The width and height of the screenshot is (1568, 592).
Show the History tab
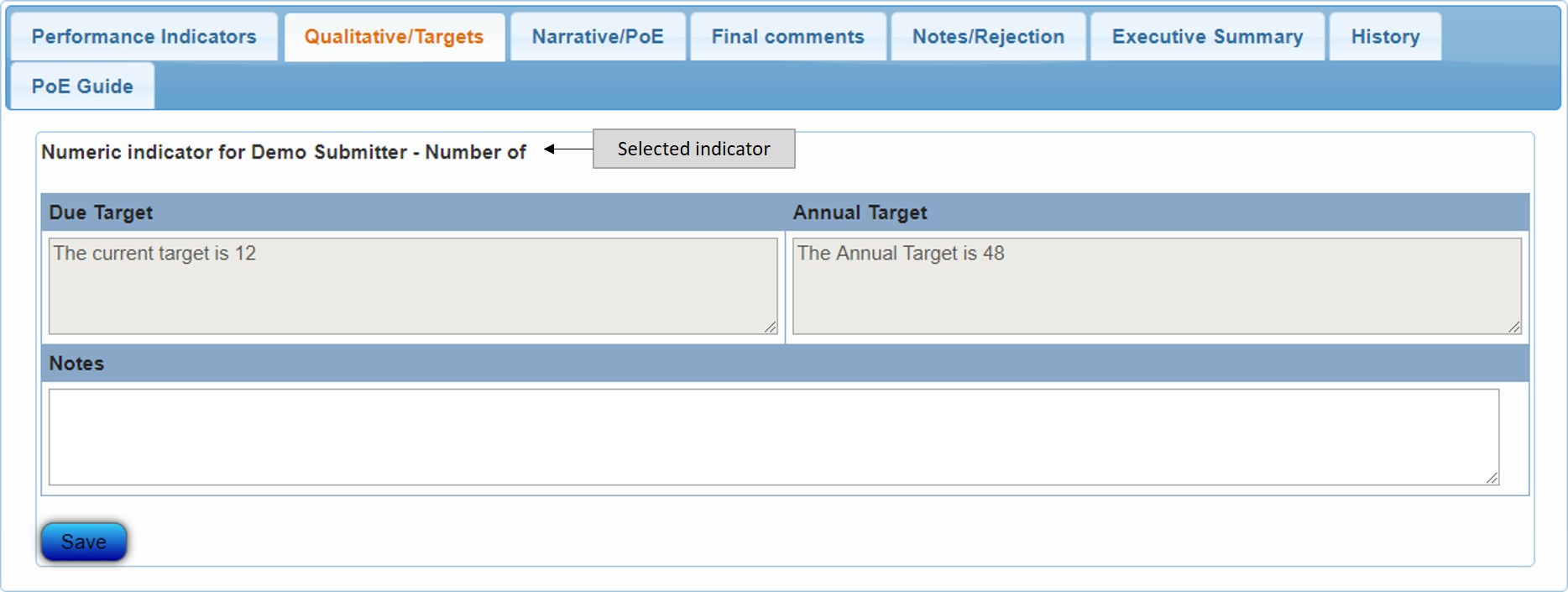pos(1385,37)
